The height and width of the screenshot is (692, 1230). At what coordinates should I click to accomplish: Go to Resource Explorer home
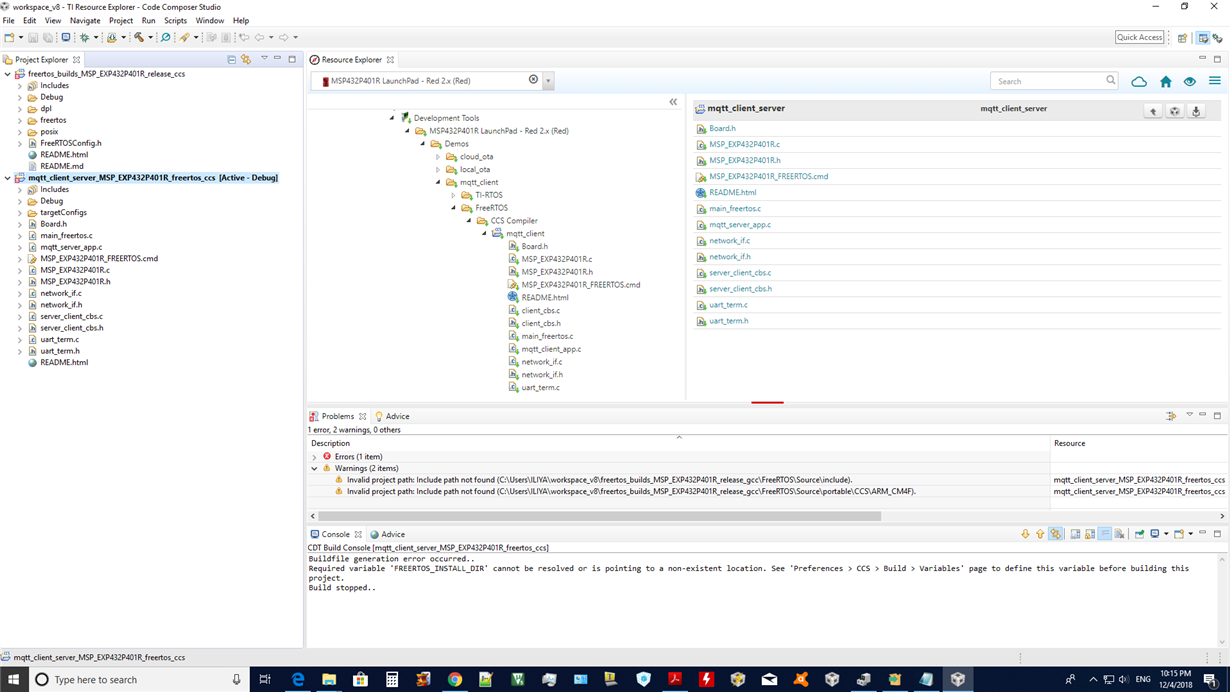1165,81
